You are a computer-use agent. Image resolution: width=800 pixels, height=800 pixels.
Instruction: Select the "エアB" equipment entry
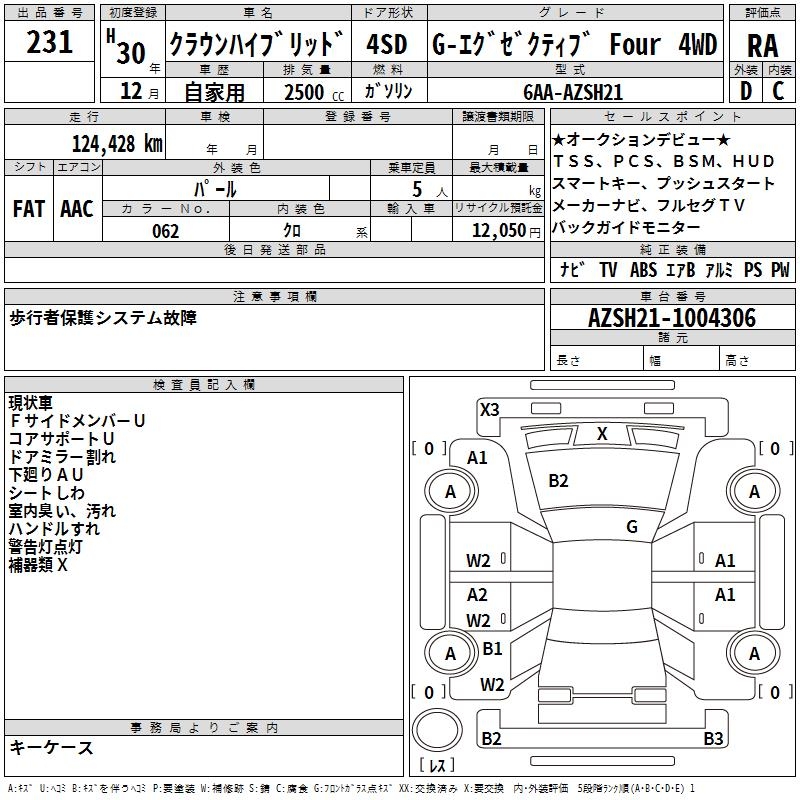(681, 269)
